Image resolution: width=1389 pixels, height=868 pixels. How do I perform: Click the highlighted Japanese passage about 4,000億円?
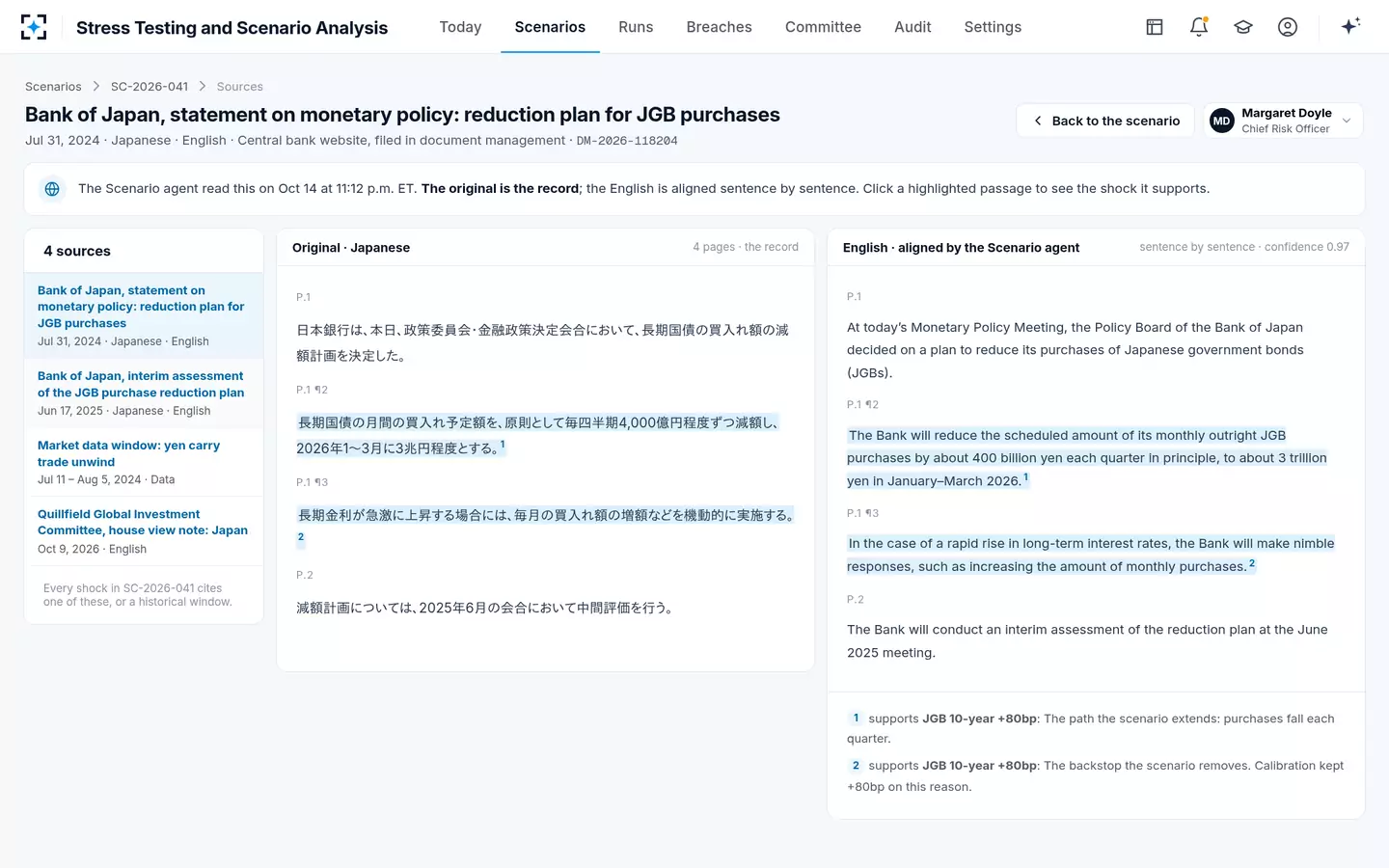pos(538,435)
